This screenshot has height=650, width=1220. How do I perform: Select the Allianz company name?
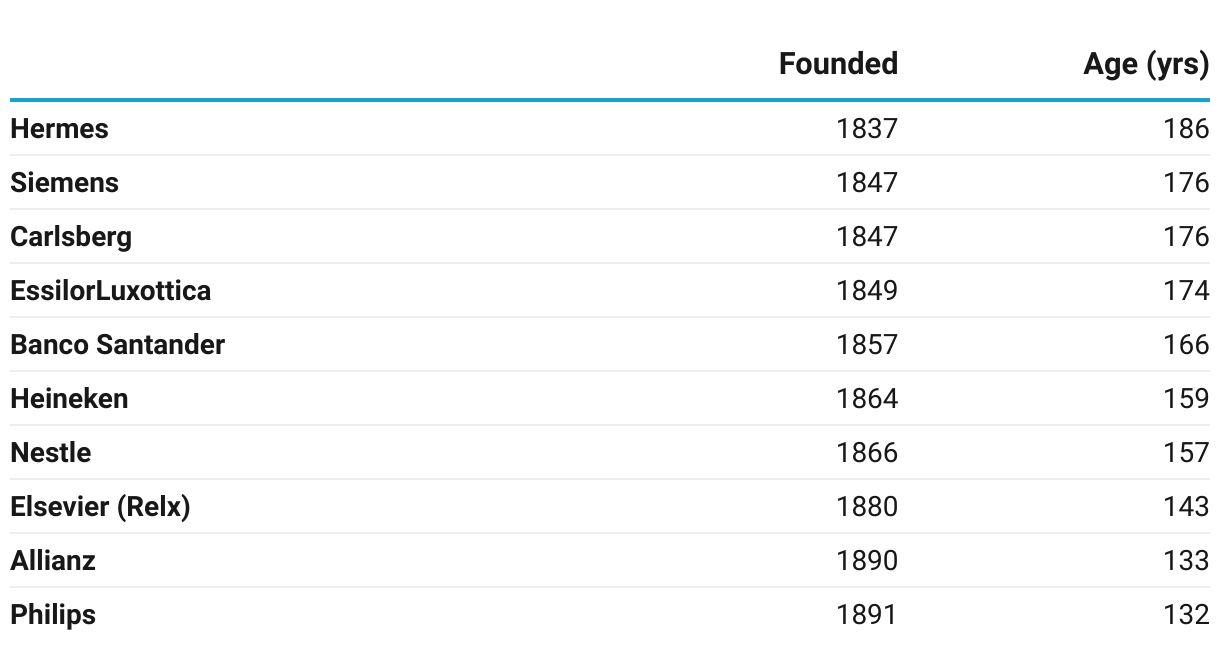tap(53, 561)
